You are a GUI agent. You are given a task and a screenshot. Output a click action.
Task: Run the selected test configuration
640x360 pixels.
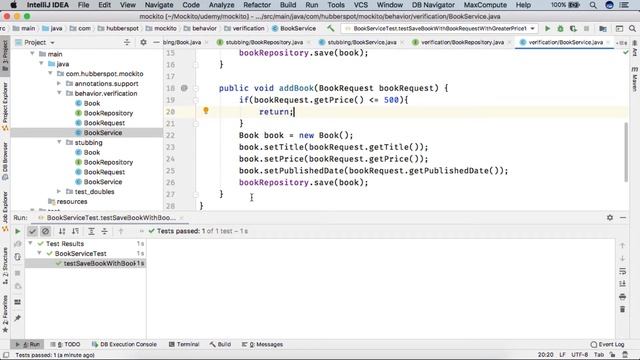pos(547,29)
